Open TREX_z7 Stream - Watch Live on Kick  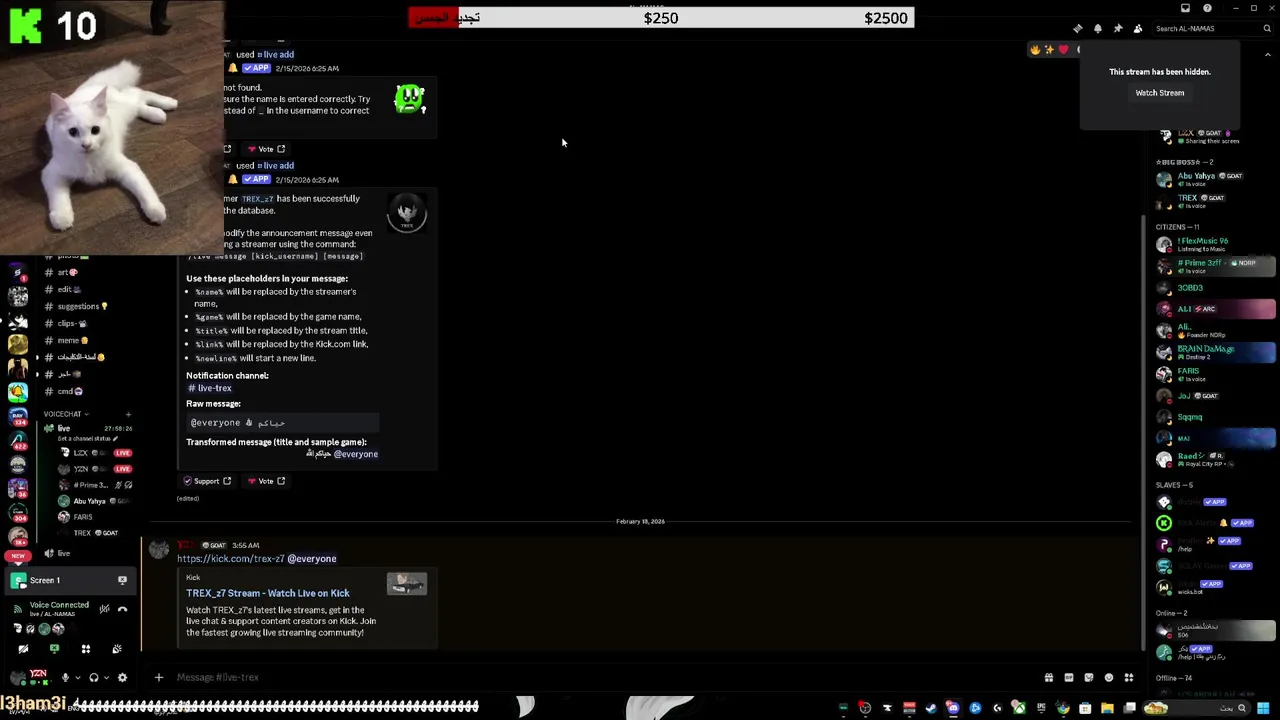pos(268,593)
